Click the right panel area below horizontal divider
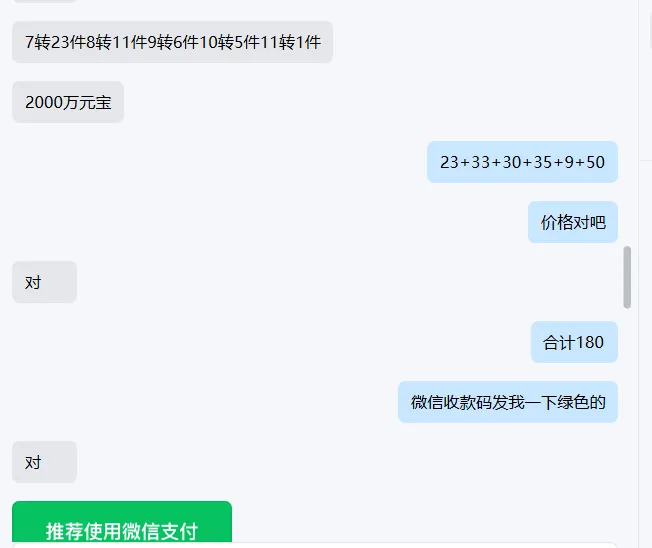The image size is (652, 548). [646, 353]
